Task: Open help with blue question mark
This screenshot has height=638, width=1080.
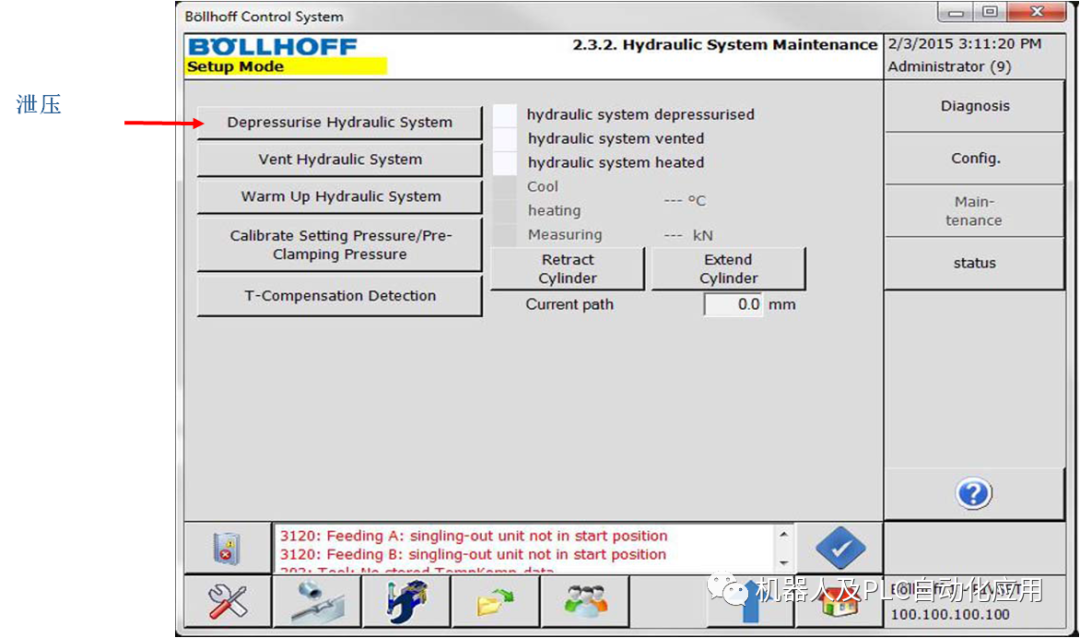Action: click(x=973, y=494)
